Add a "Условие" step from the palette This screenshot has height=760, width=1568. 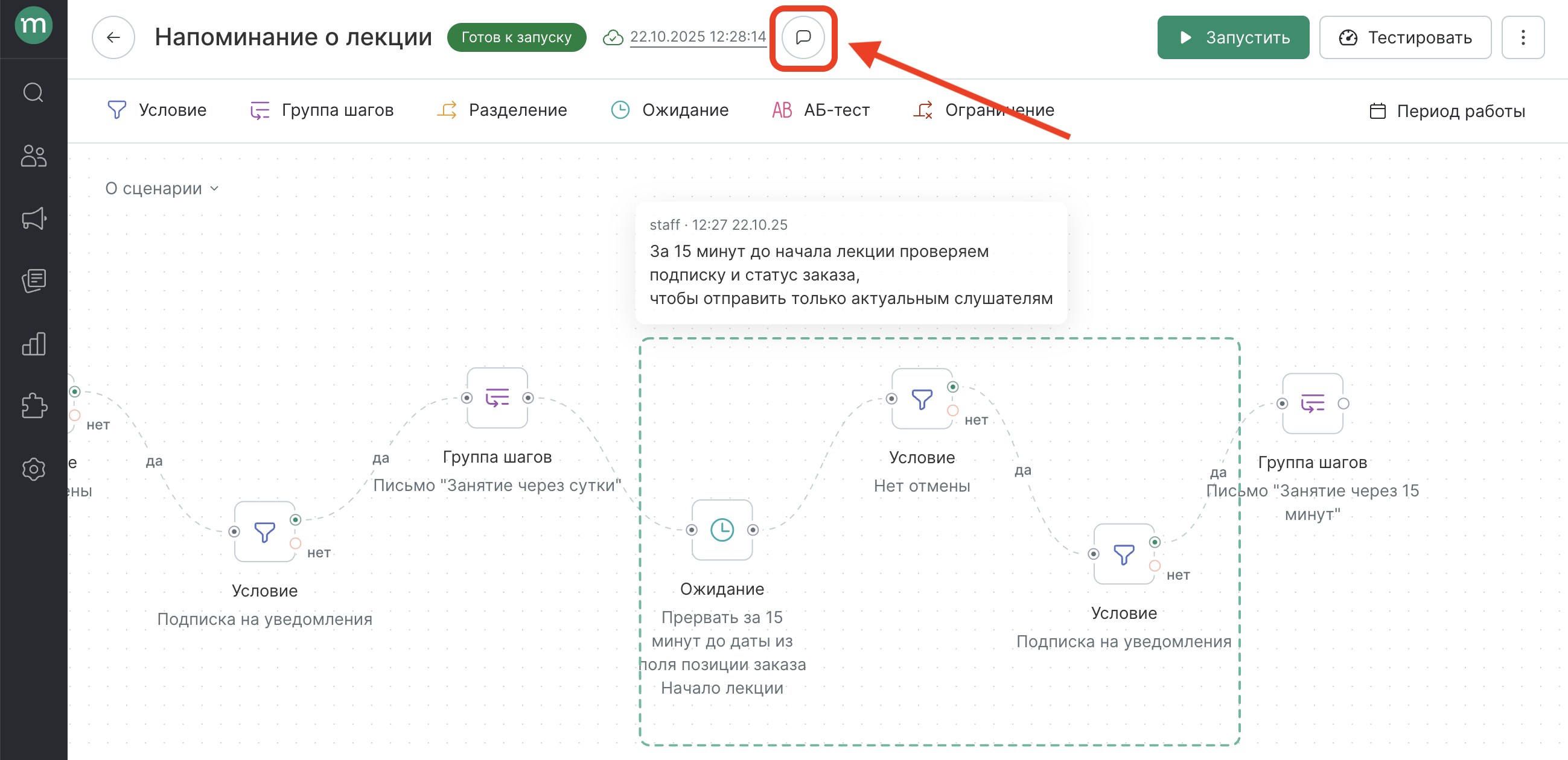pos(171,110)
